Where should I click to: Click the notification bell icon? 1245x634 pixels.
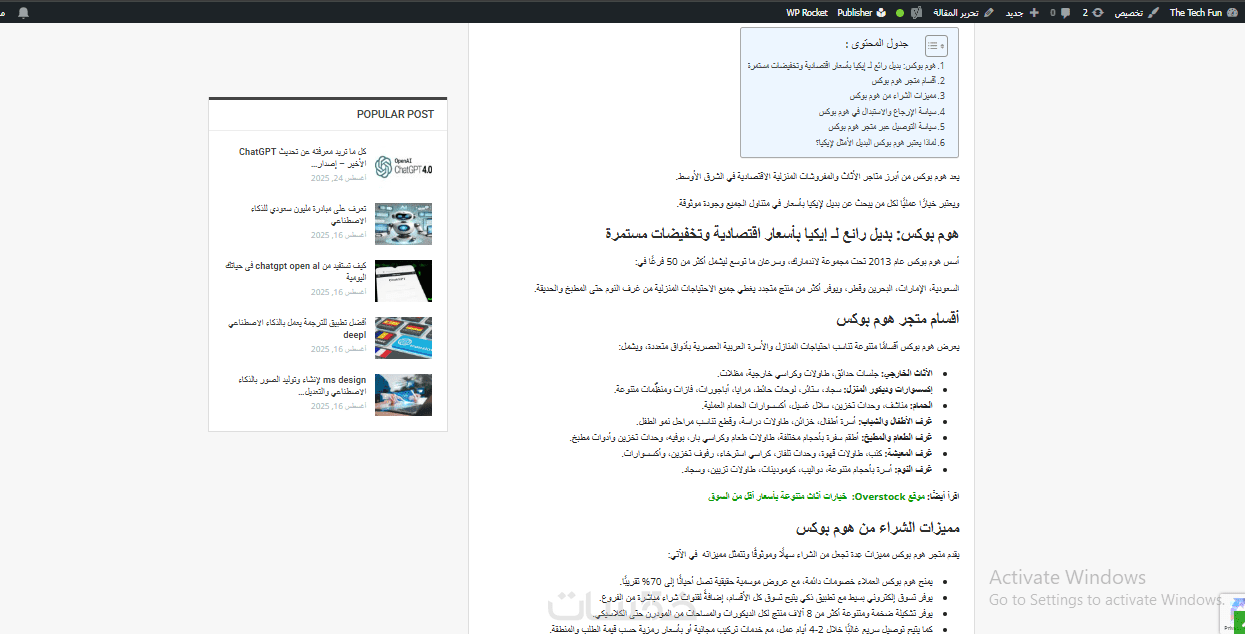coord(23,12)
